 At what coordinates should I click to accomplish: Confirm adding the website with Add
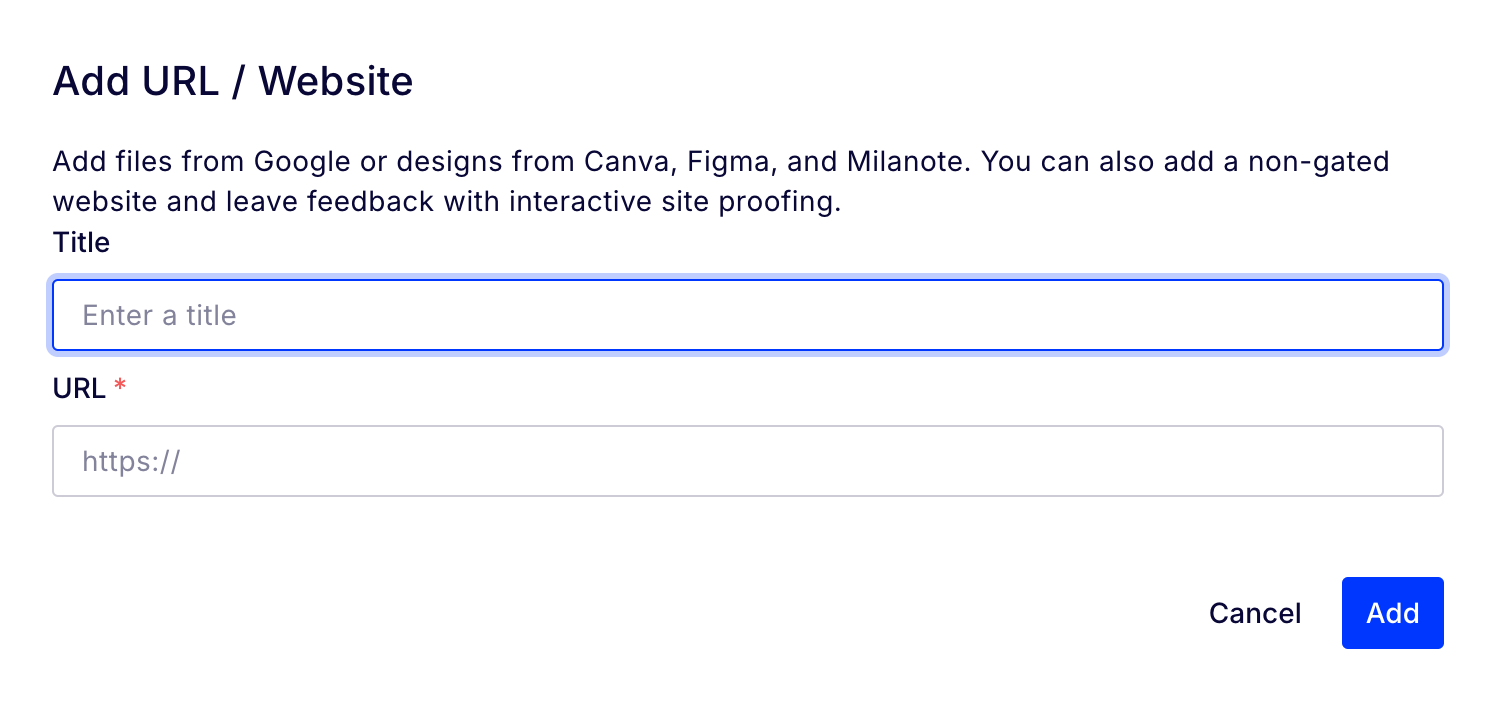[1392, 613]
